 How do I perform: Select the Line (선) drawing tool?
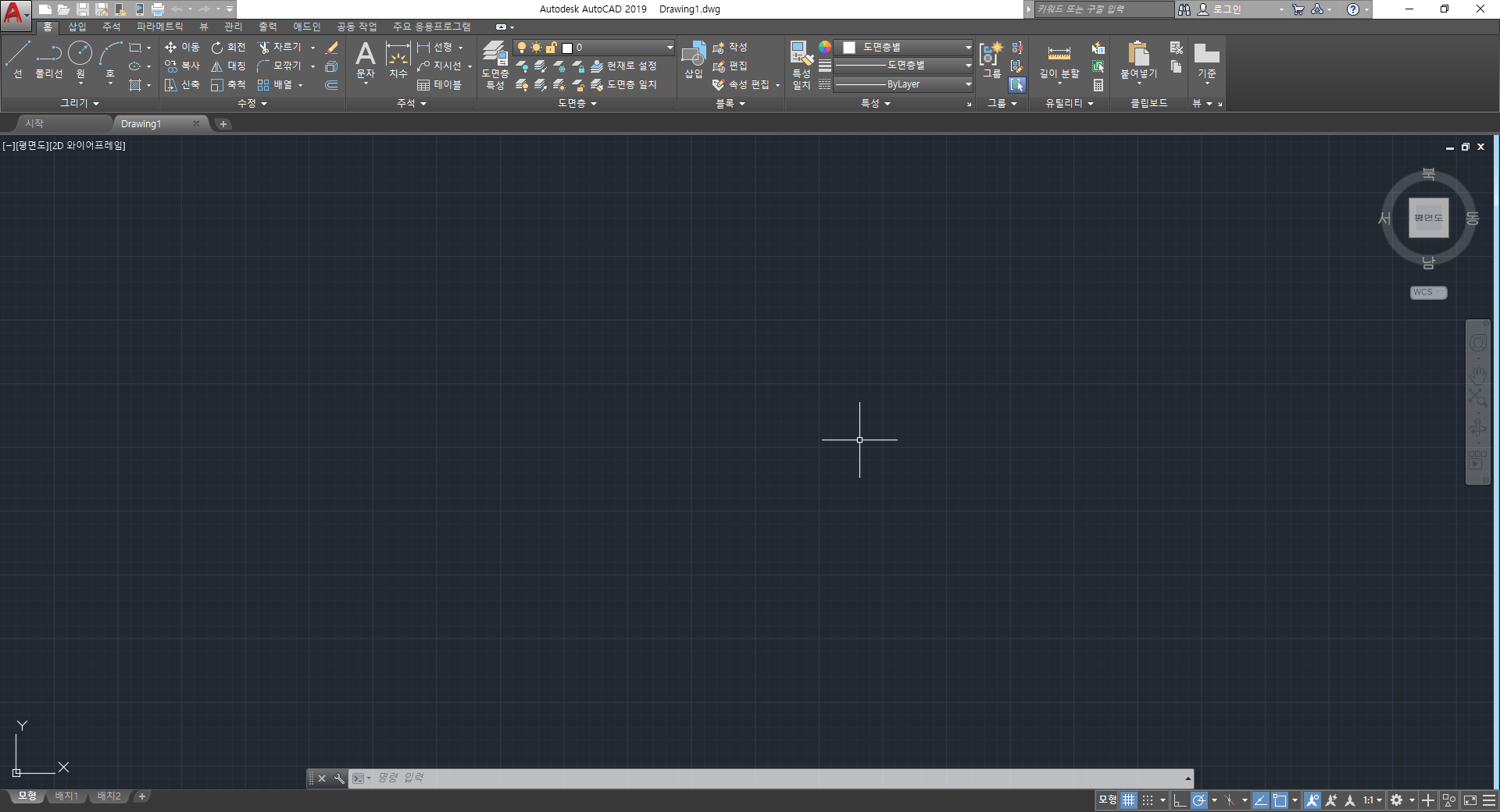pos(18,59)
